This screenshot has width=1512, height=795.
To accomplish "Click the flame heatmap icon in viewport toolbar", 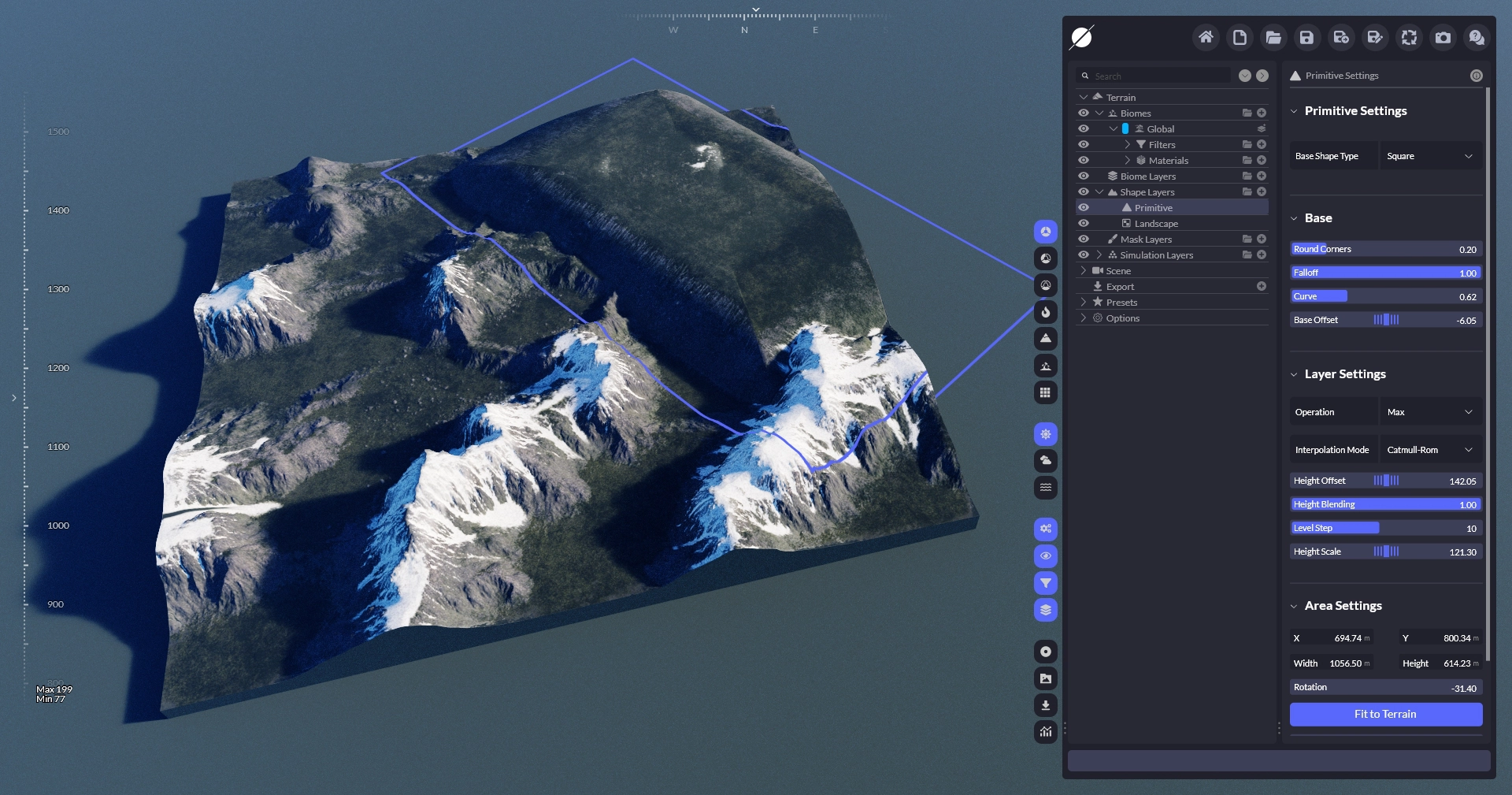I will tap(1046, 312).
